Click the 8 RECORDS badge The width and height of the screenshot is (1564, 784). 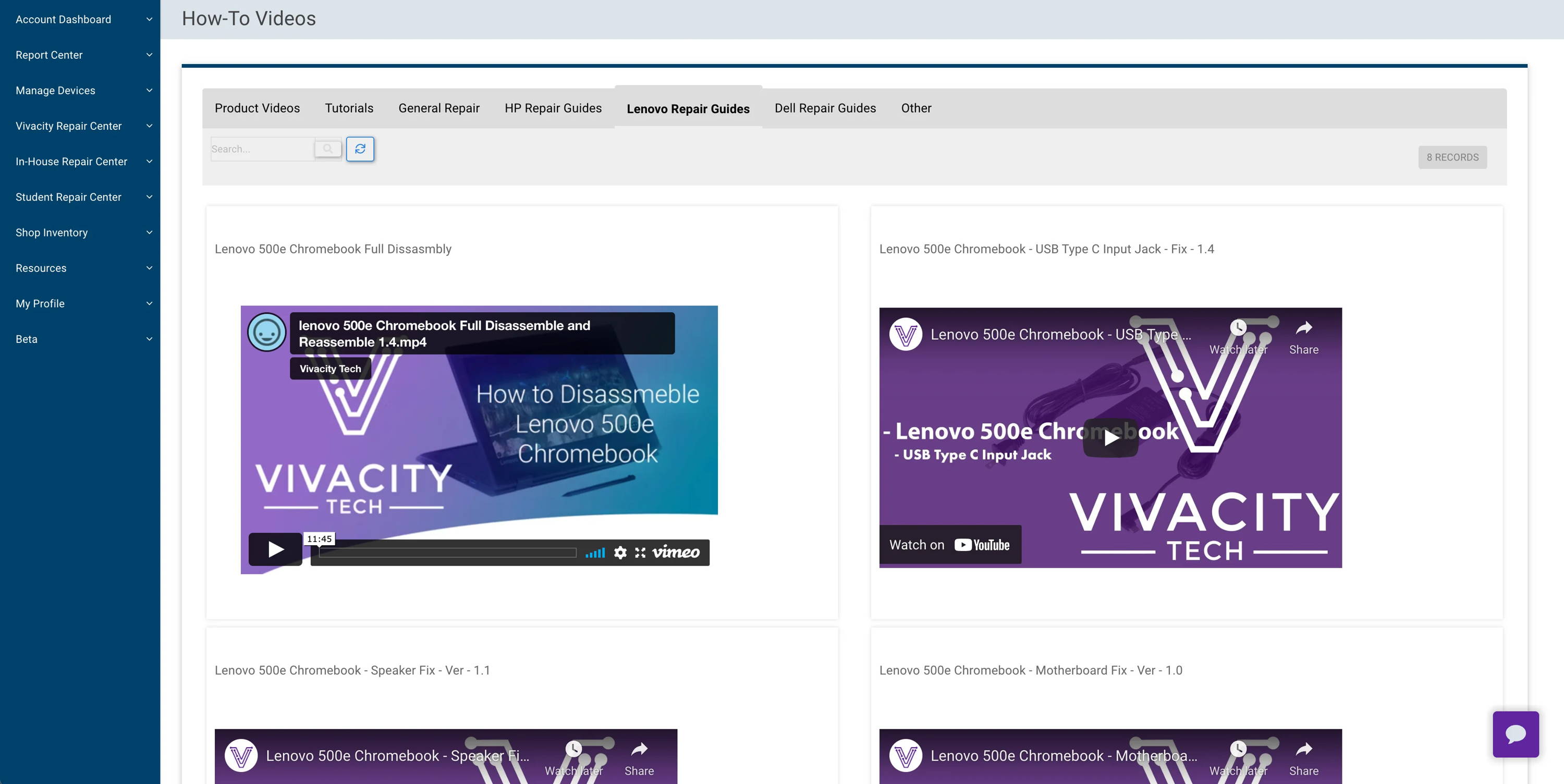(x=1452, y=157)
